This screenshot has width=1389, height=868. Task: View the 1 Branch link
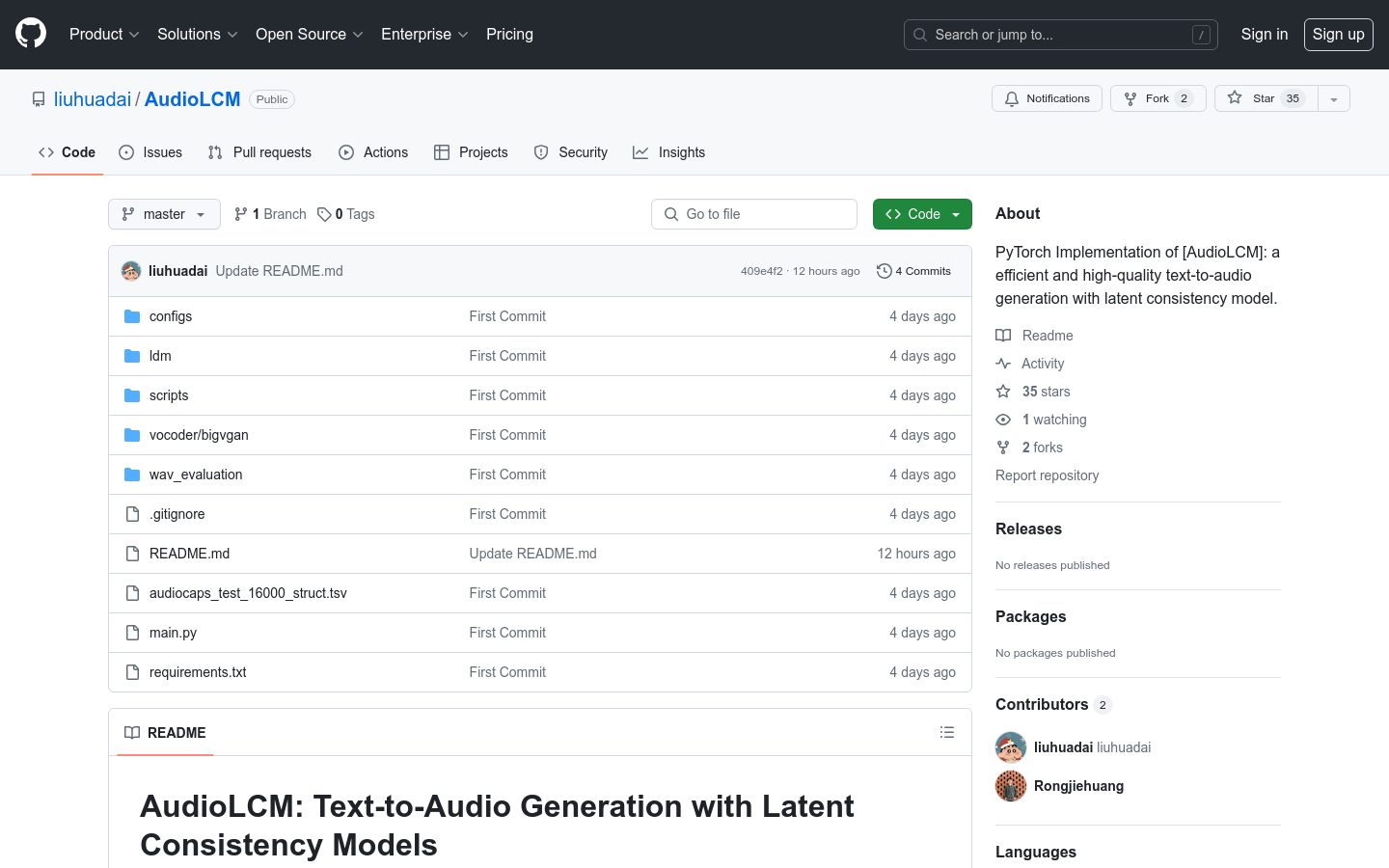(x=270, y=214)
